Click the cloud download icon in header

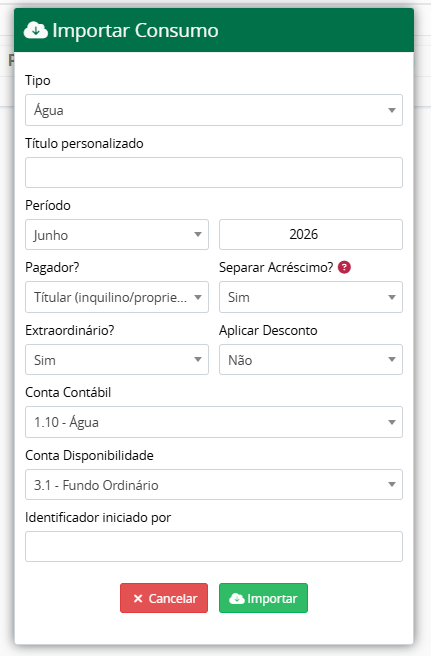click(36, 30)
